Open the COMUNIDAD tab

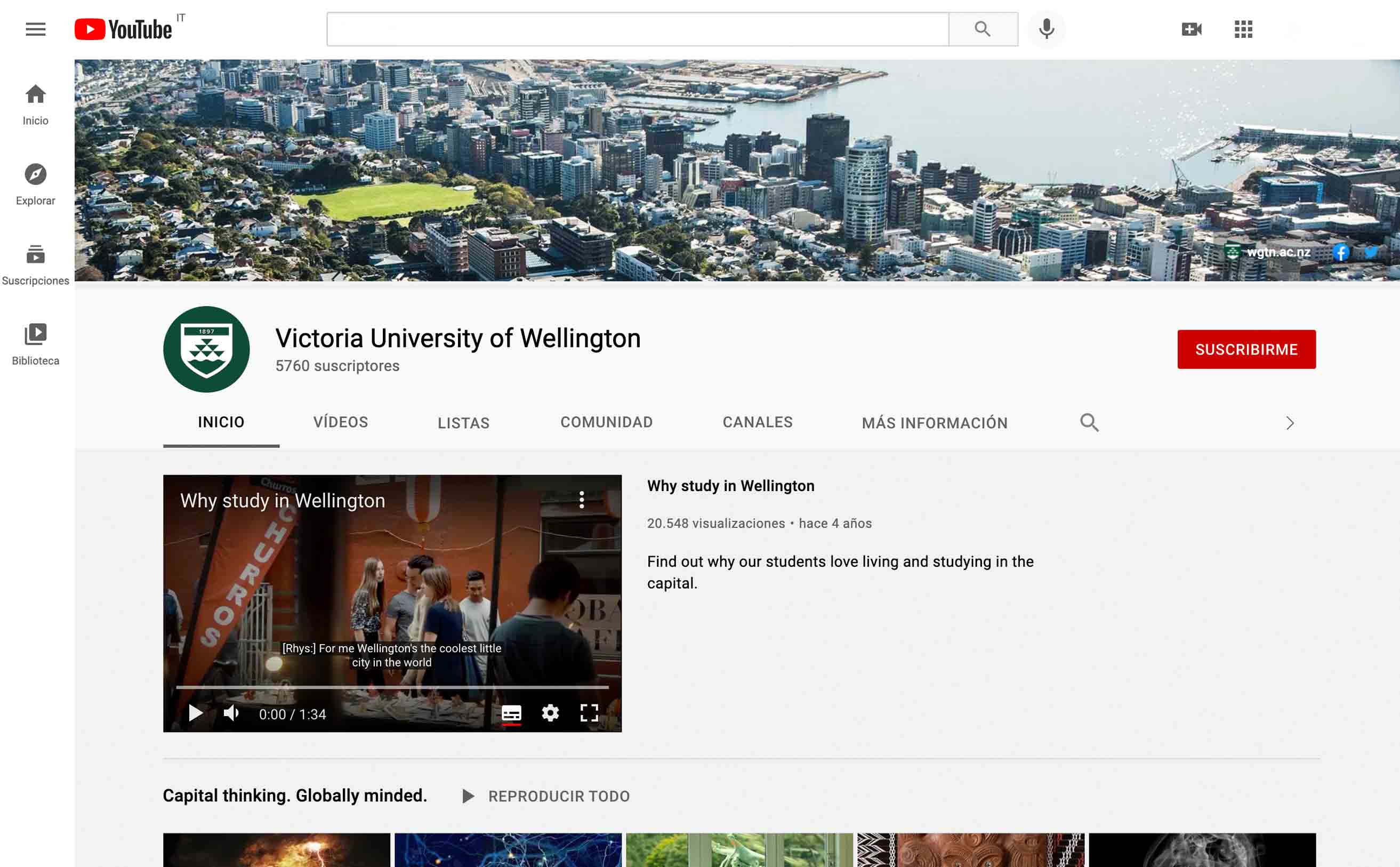[x=607, y=423]
